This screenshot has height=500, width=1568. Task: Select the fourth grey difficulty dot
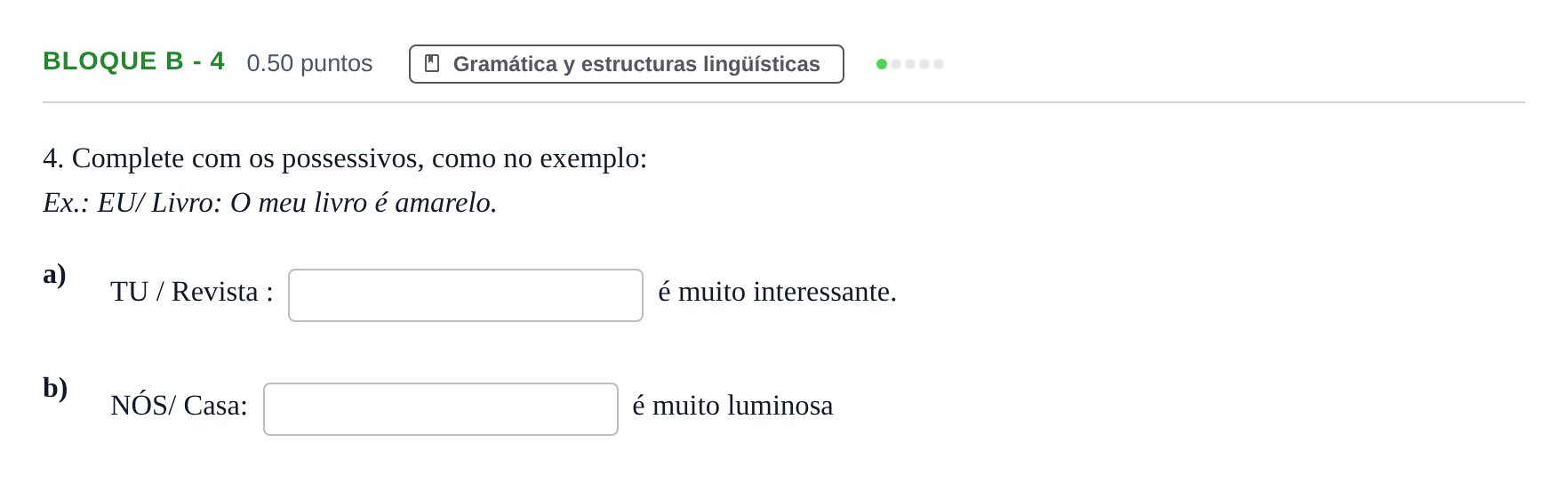(924, 64)
